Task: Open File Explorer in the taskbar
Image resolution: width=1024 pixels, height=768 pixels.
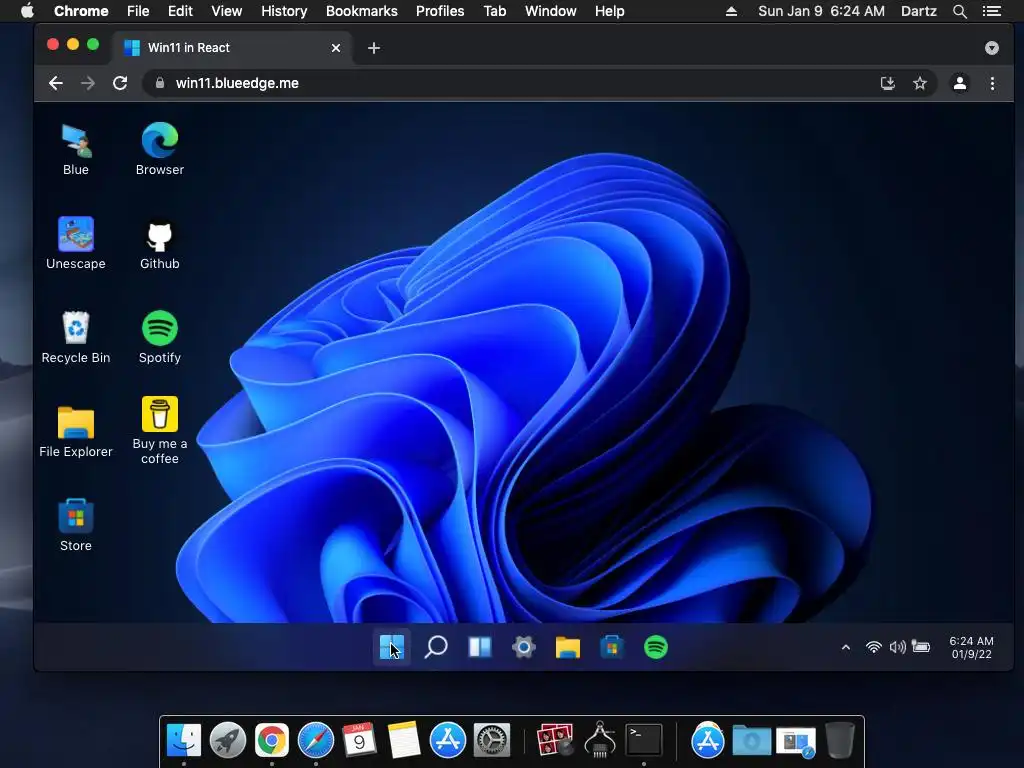Action: click(568, 647)
